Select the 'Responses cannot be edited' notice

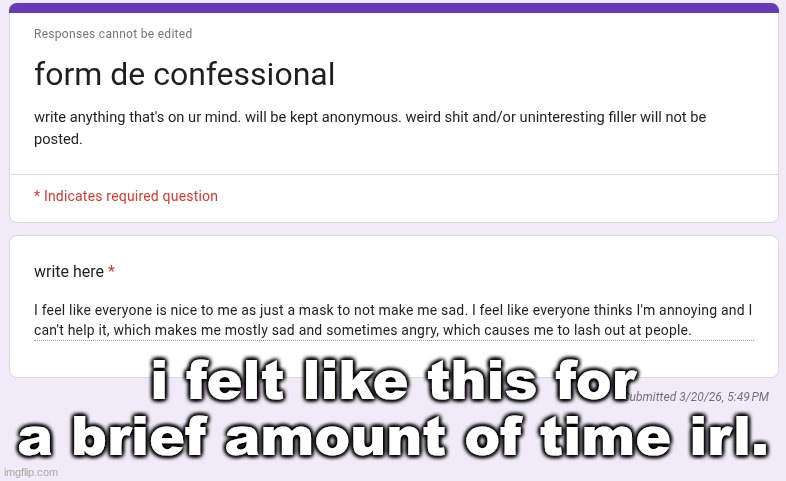tap(113, 34)
